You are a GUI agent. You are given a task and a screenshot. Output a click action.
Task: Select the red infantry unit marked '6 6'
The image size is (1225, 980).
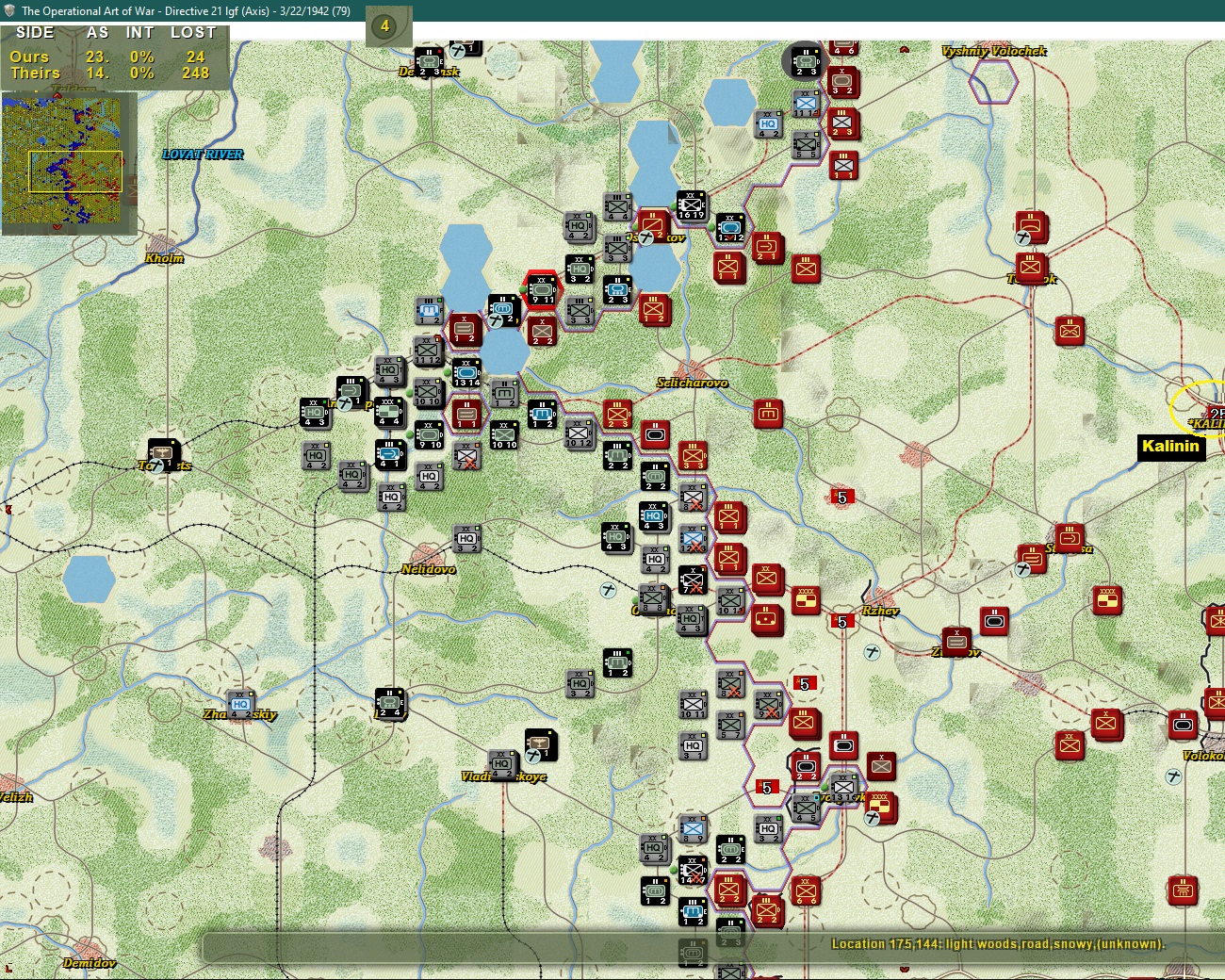click(x=805, y=890)
